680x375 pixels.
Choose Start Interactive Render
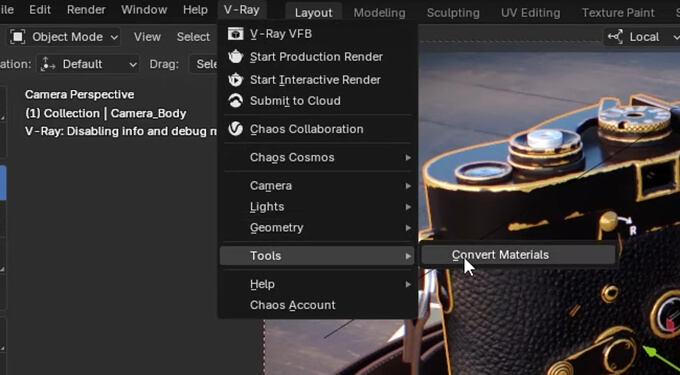pyautogui.click(x=318, y=80)
